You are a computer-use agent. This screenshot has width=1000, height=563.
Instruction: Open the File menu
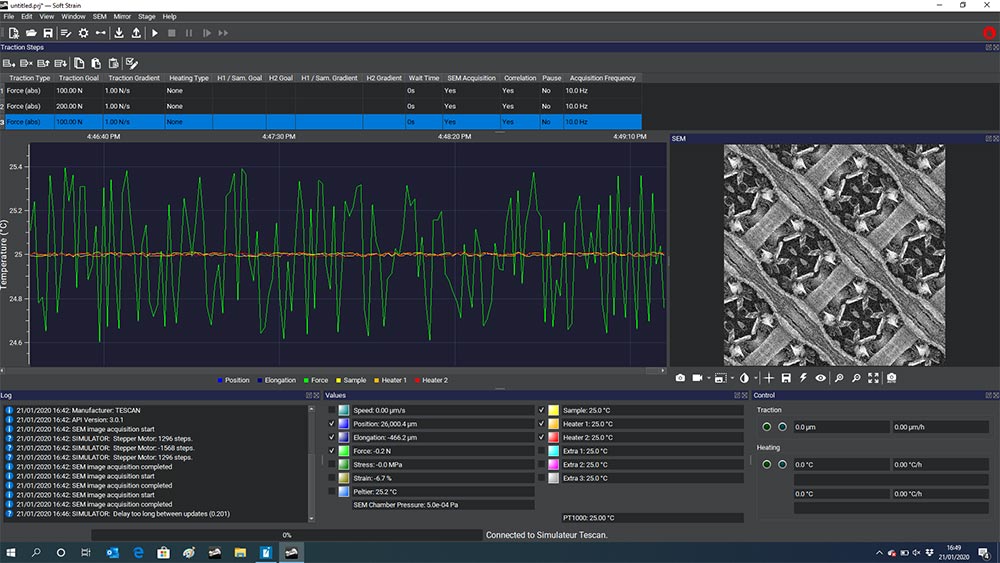click(8, 17)
